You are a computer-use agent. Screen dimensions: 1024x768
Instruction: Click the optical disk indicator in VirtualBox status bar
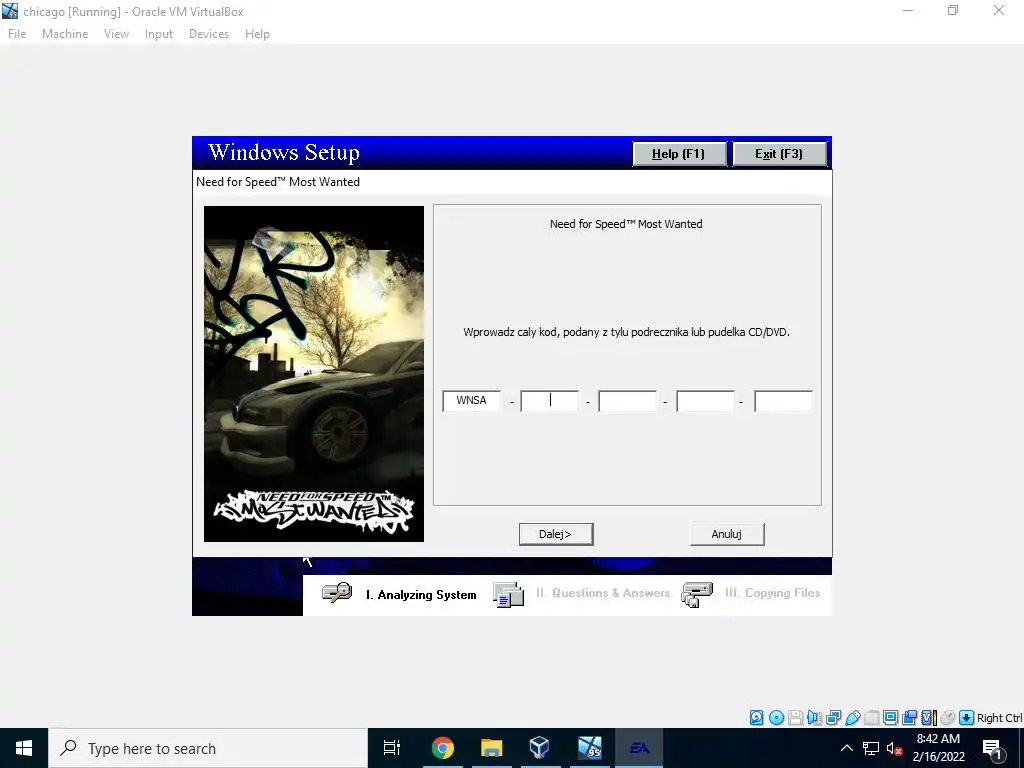[x=776, y=718]
